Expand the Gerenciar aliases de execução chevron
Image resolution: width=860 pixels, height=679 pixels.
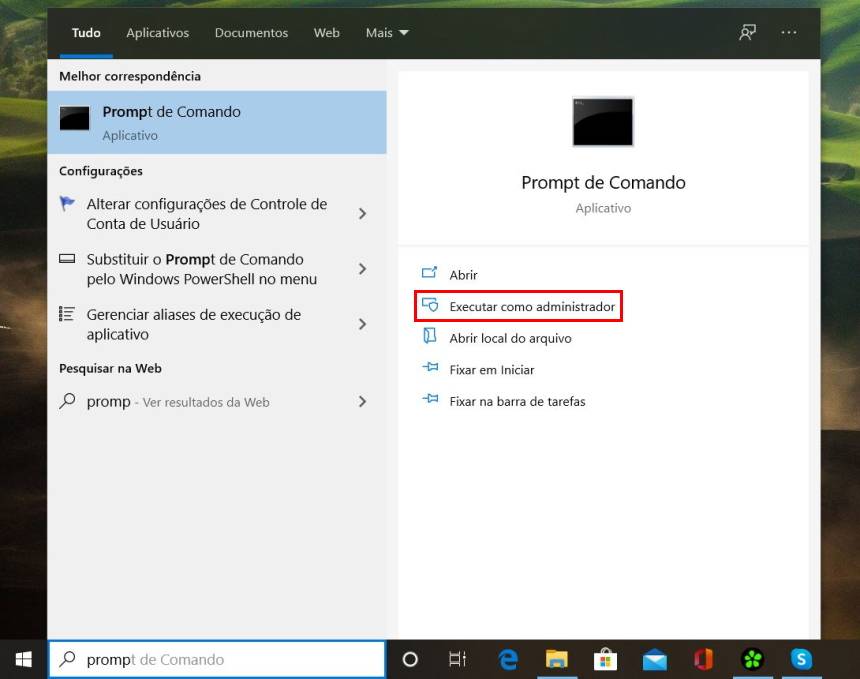tap(362, 324)
